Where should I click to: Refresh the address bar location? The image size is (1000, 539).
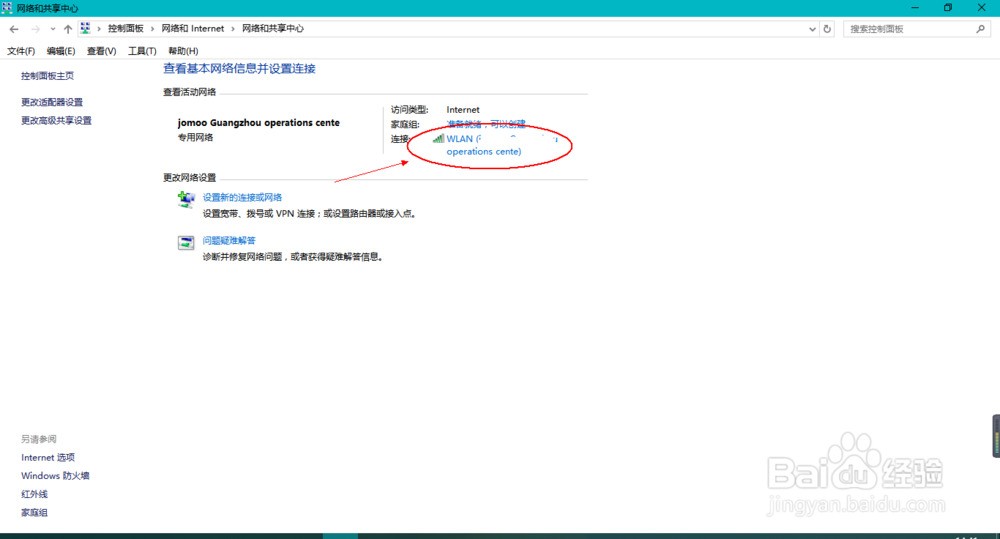click(827, 29)
